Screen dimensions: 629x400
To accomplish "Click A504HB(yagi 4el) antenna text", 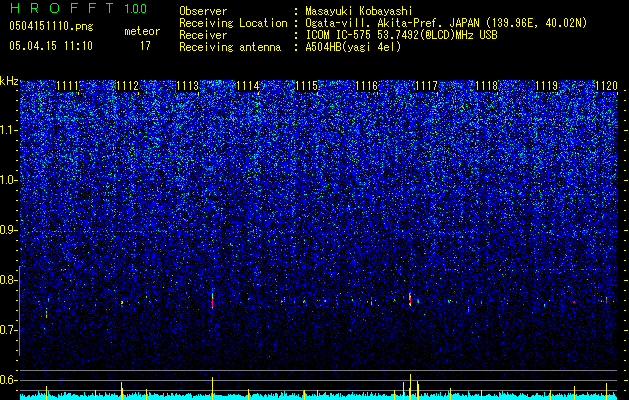I will click(x=353, y=47).
